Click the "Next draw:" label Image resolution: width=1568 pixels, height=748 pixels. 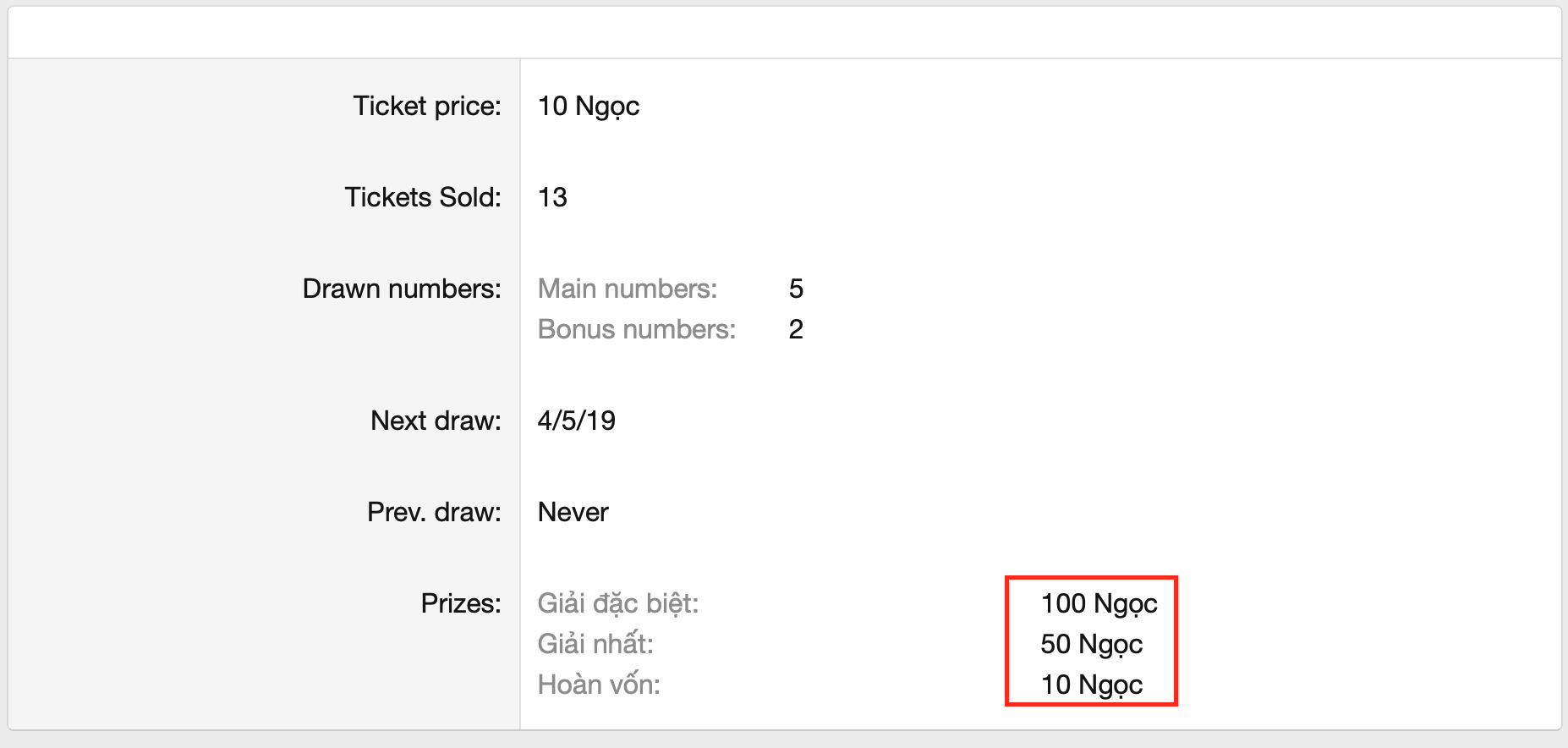436,421
